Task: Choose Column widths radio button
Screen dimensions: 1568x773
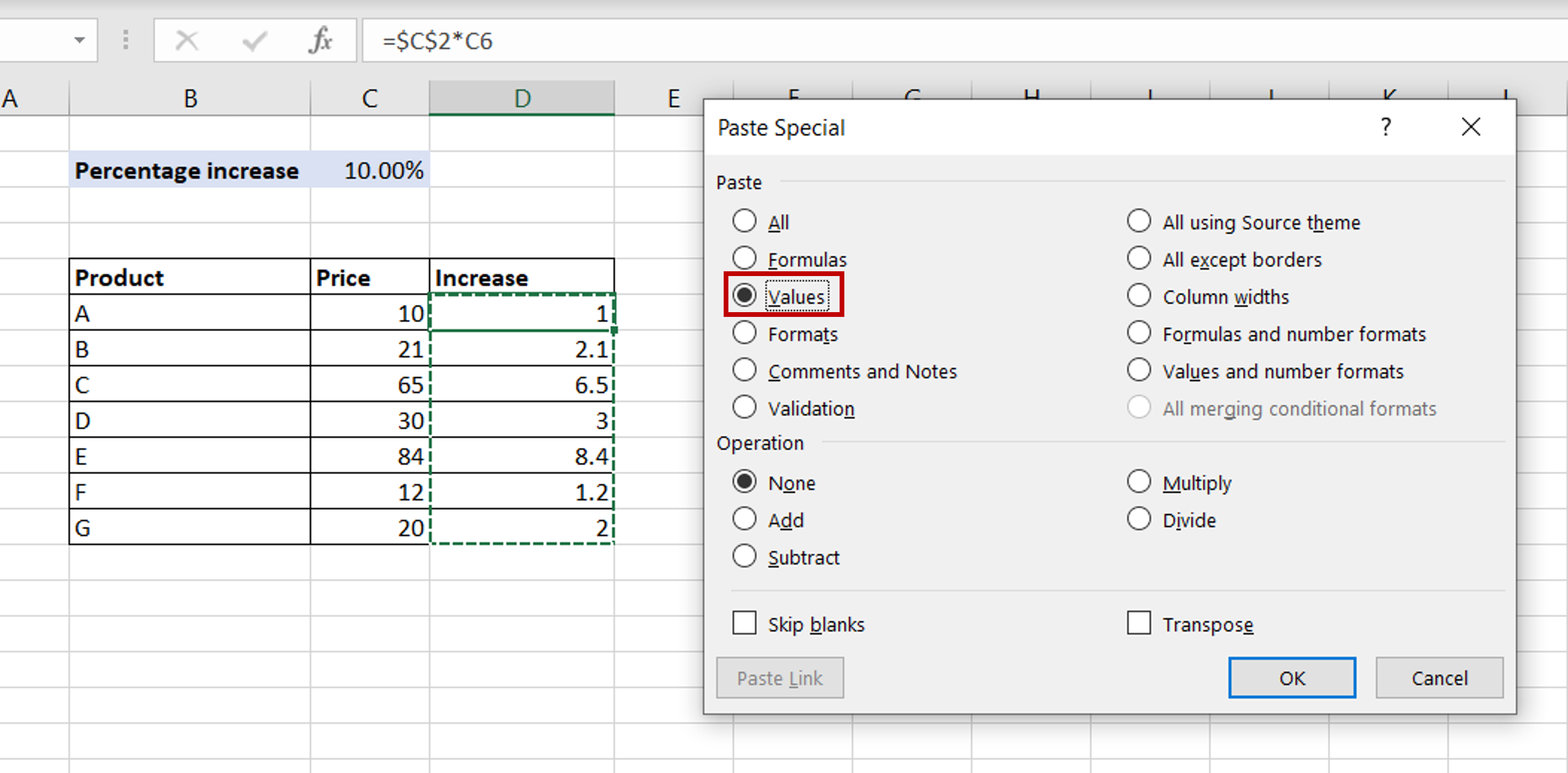Action: (1139, 295)
